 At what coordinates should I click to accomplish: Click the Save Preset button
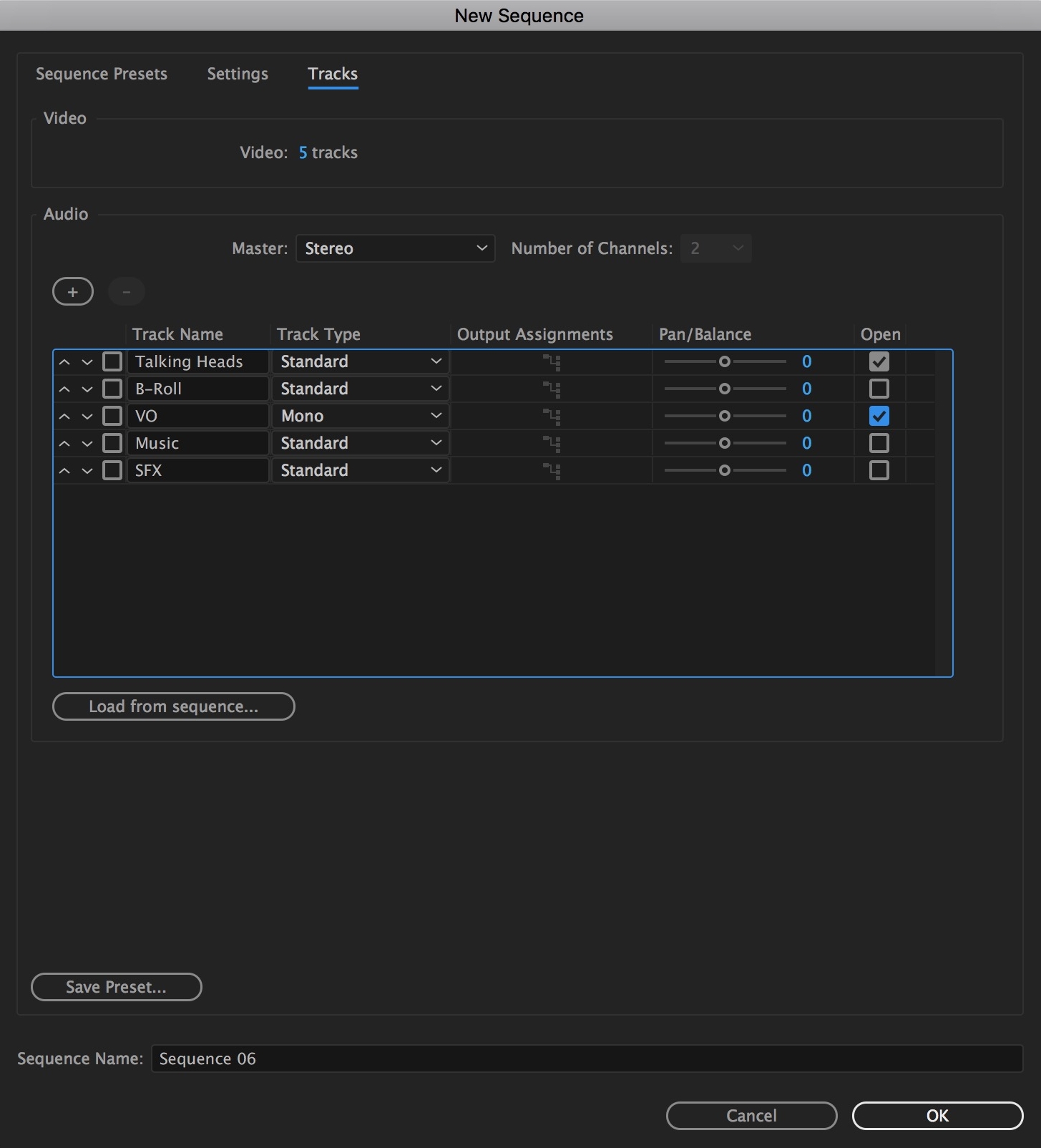coord(117,987)
